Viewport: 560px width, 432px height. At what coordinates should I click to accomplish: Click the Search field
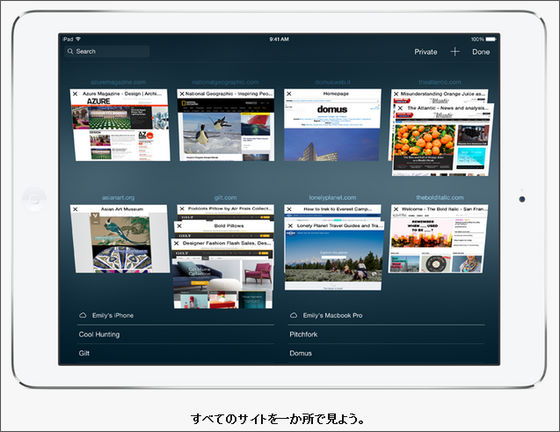(x=107, y=51)
